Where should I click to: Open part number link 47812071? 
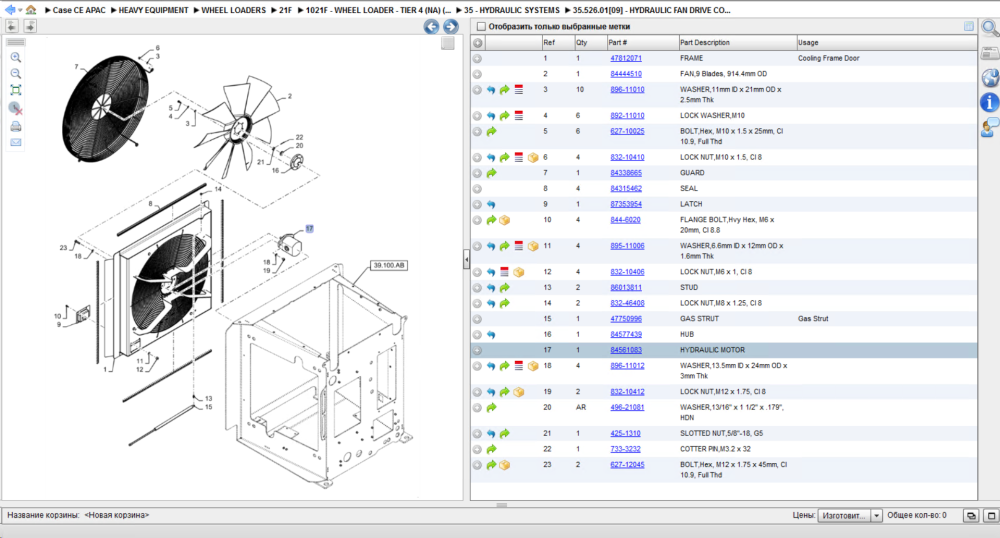(x=626, y=58)
